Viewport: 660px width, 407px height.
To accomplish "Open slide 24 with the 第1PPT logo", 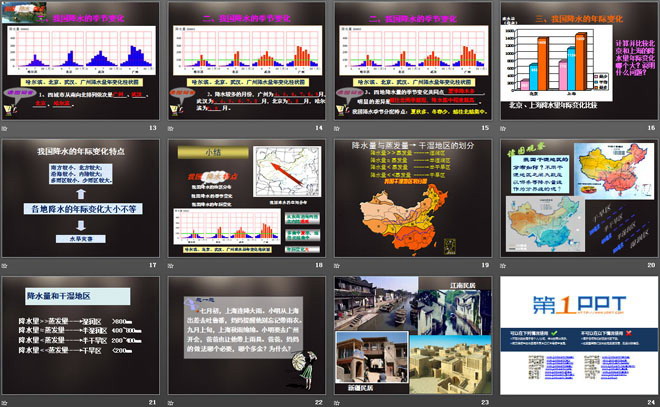I will pos(576,335).
